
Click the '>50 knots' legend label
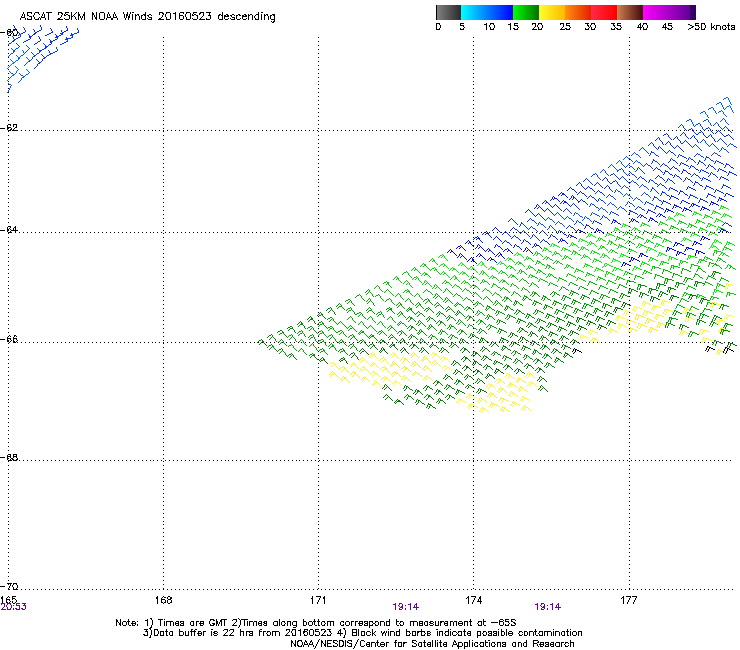711,27
